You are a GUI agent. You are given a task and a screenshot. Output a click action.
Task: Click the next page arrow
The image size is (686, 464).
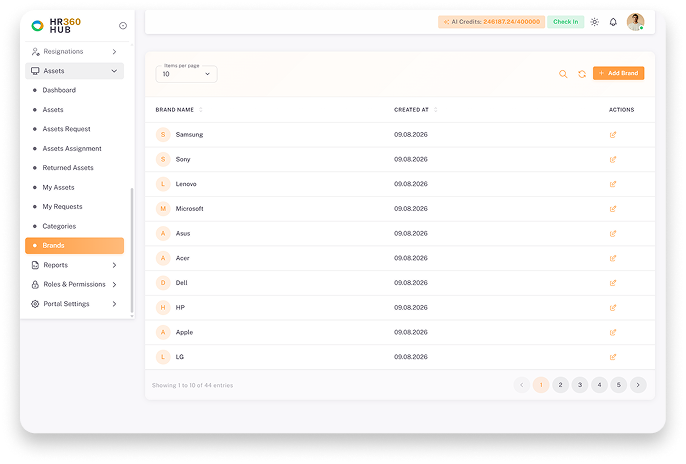tap(638, 385)
